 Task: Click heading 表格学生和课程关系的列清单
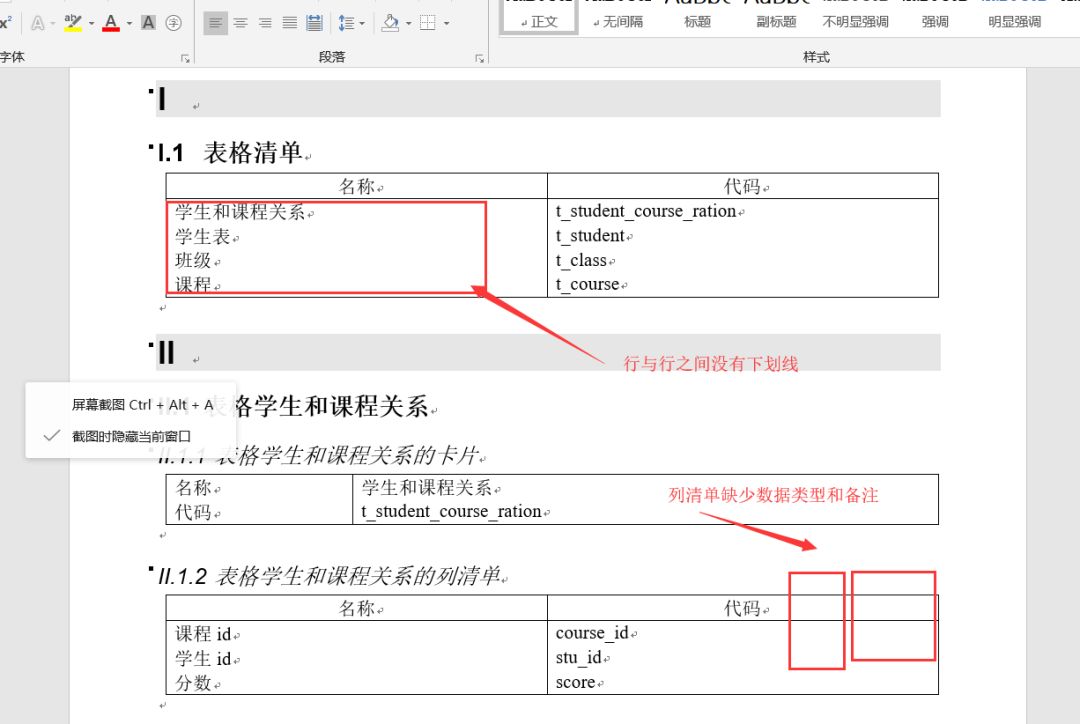click(358, 576)
